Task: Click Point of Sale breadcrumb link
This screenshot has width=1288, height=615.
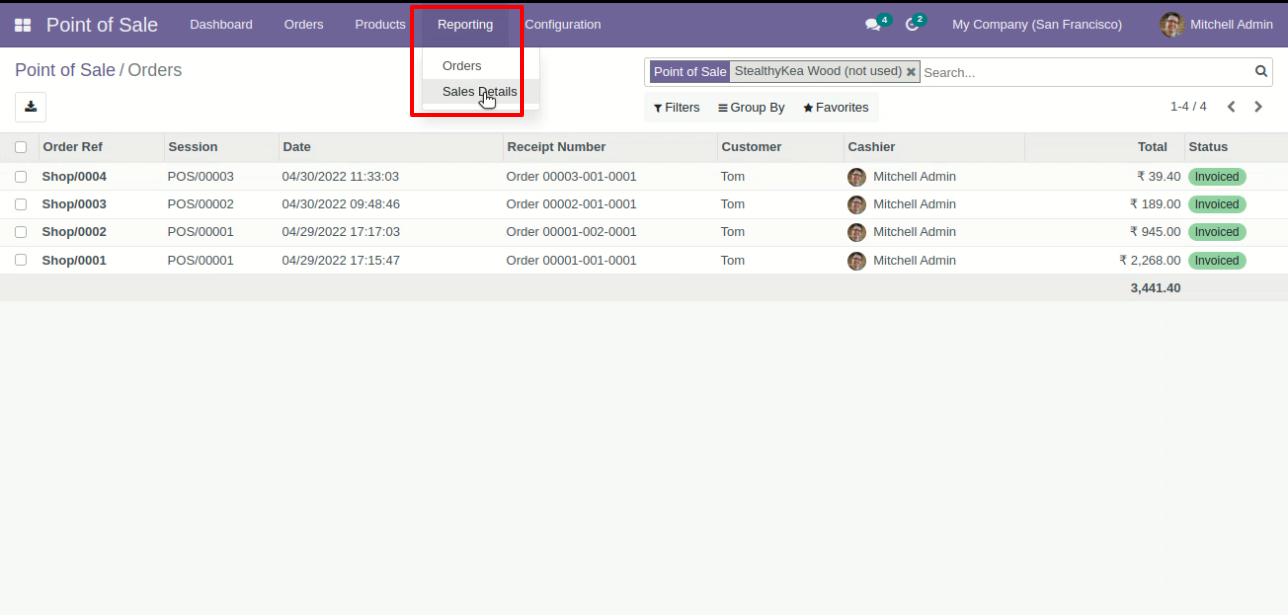Action: [x=65, y=70]
